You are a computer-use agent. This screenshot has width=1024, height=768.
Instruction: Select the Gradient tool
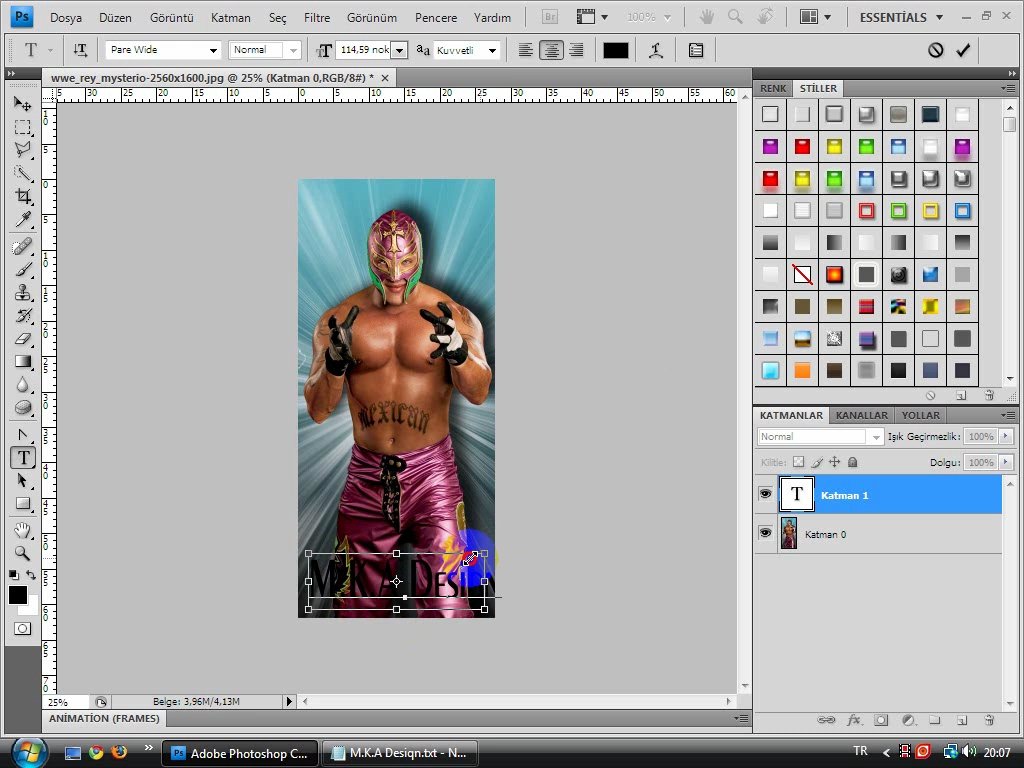[x=22, y=361]
